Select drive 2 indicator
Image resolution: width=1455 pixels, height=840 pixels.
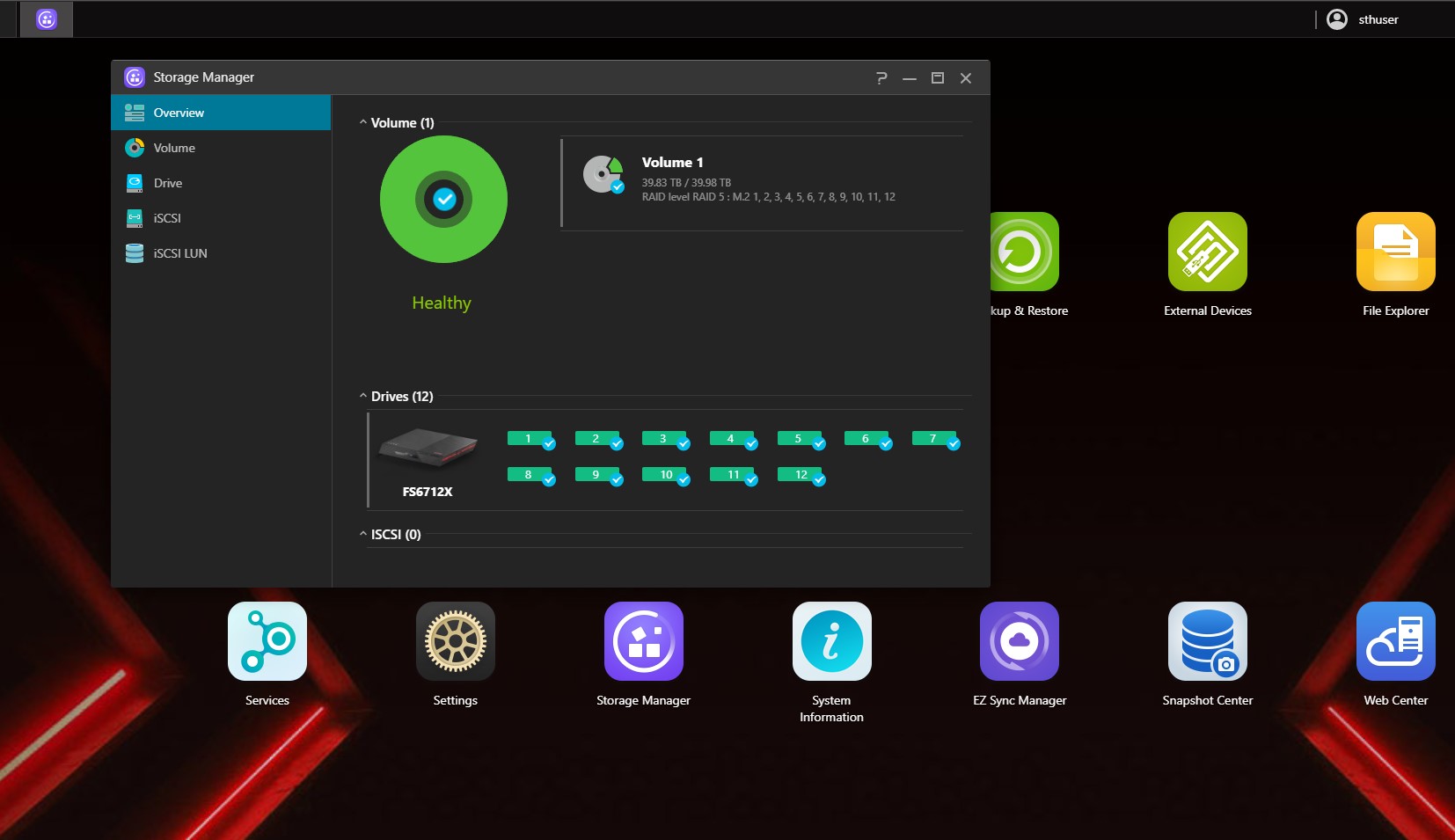(598, 439)
